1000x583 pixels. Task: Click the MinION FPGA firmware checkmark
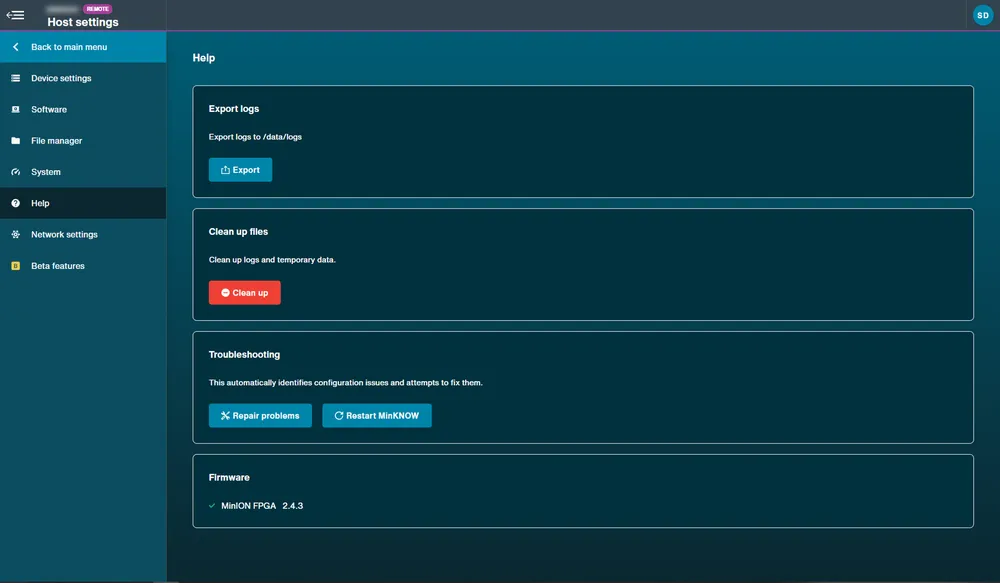212,506
